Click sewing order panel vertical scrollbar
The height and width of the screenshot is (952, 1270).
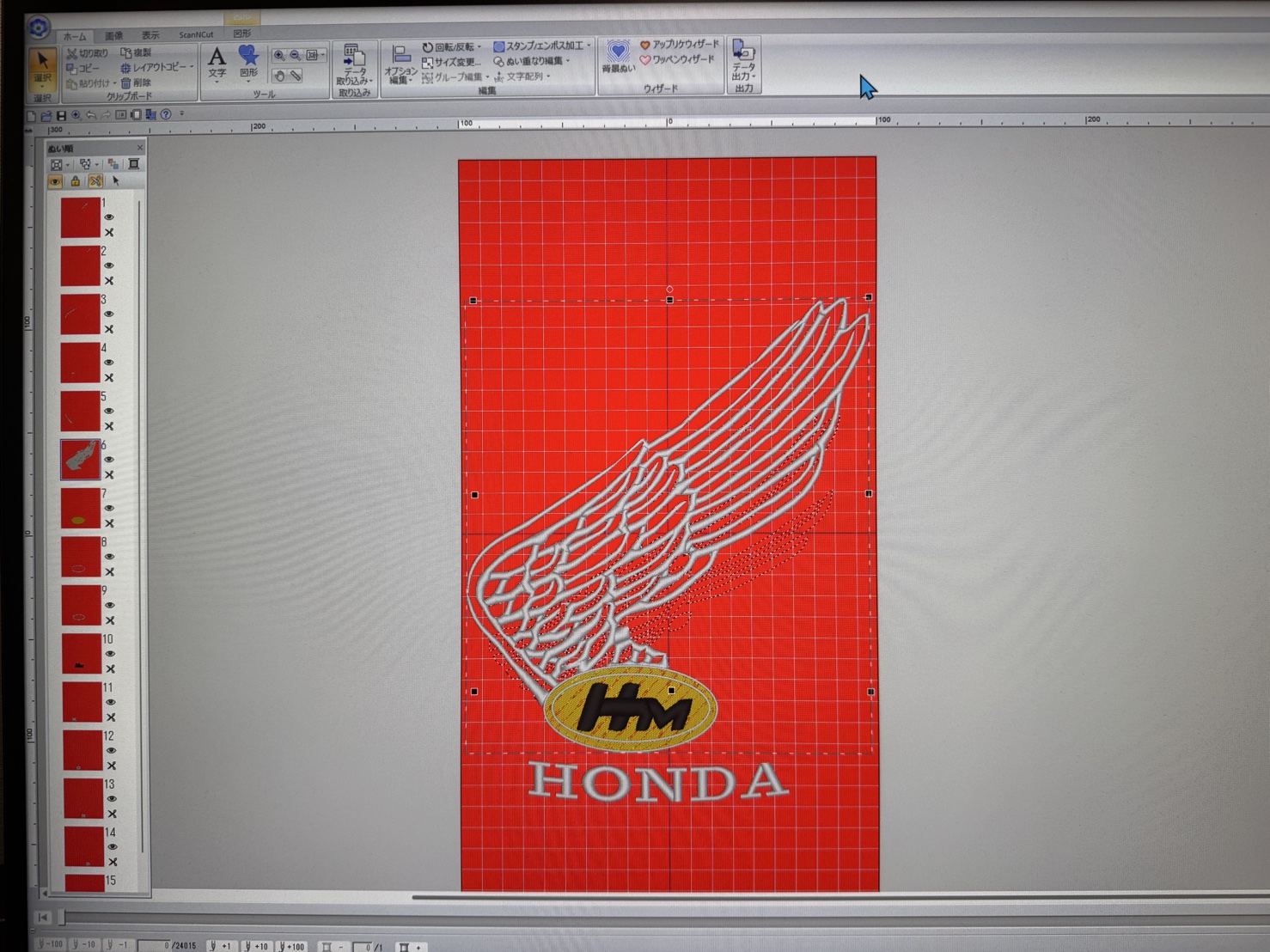point(139,525)
